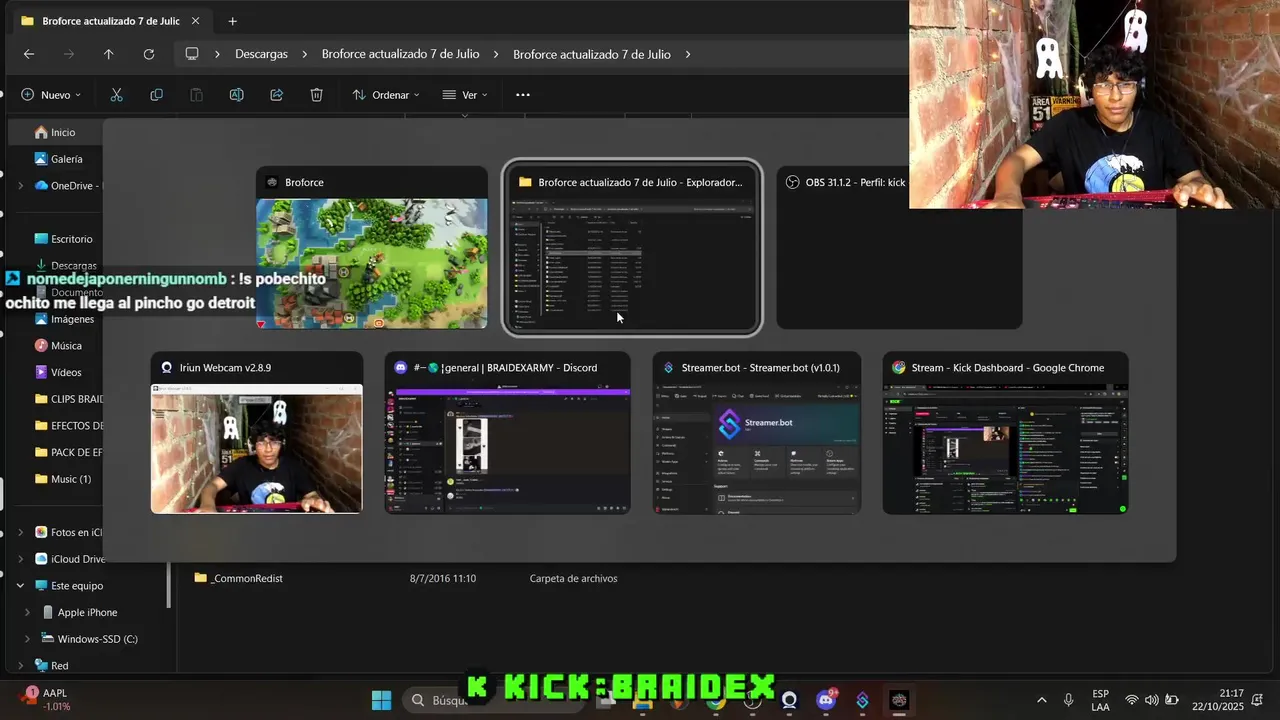Expand the OneDrive tree node chevron
Screen dimensions: 1280x720
point(20,186)
